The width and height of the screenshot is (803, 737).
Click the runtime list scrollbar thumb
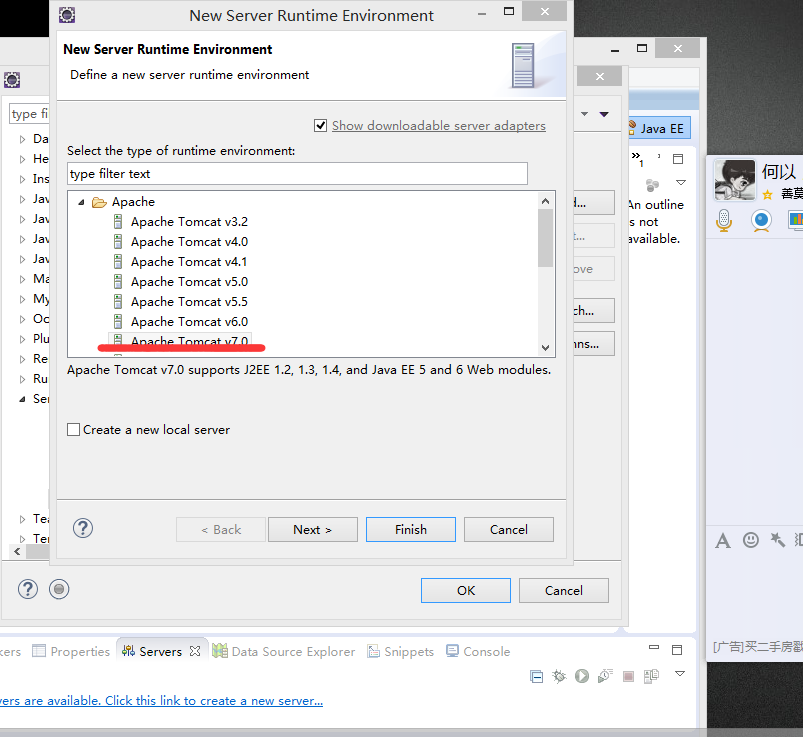tap(545, 238)
